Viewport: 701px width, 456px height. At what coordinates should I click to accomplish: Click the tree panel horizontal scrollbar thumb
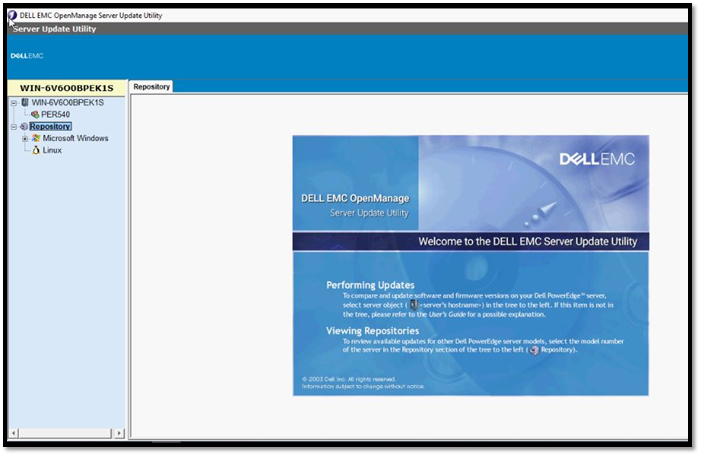point(65,433)
